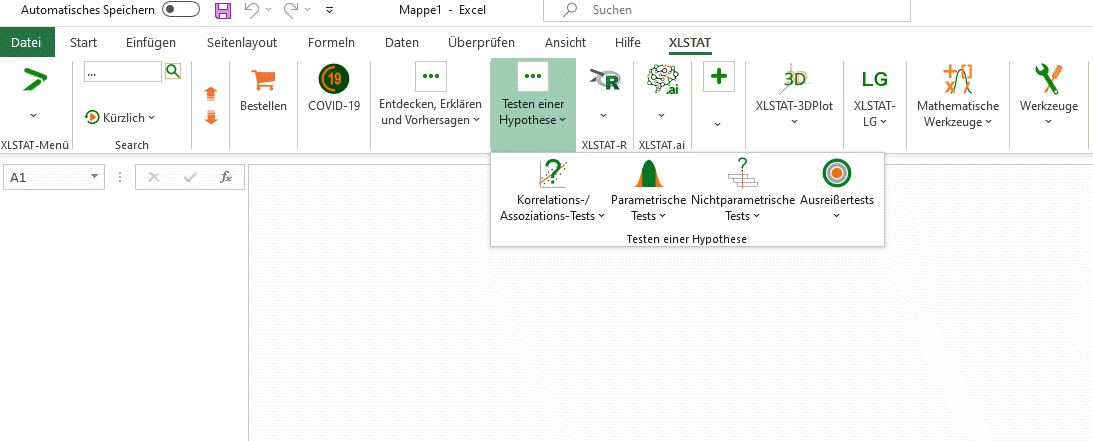Click the orange up arrow icon
1093x441 pixels.
(211, 93)
